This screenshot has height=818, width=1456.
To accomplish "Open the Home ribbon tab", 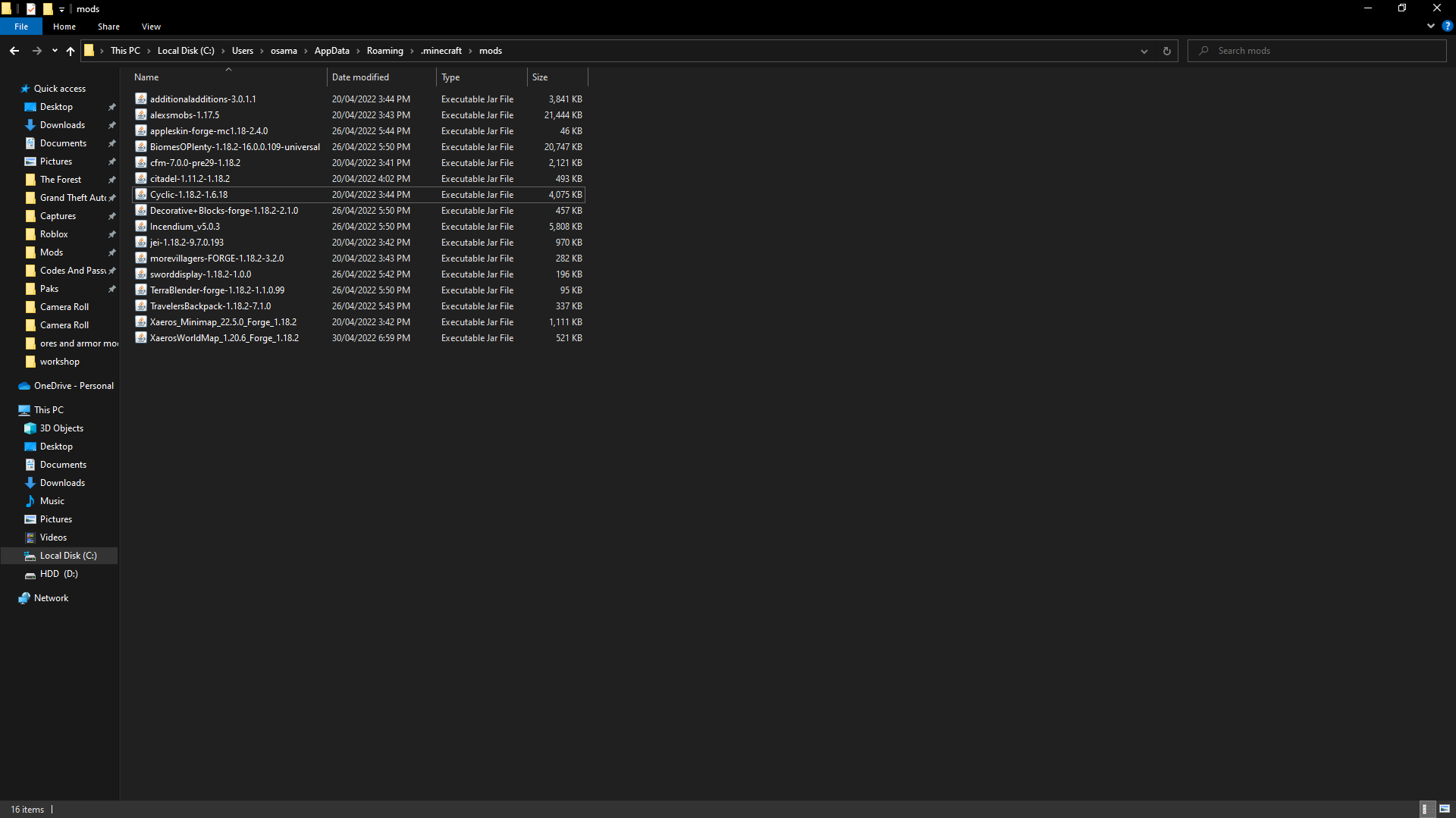I will [64, 27].
